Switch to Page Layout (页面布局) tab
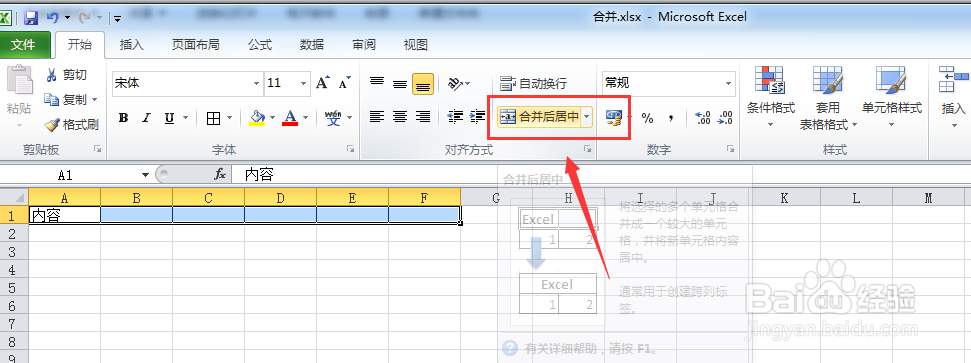971x363 pixels. [x=196, y=45]
